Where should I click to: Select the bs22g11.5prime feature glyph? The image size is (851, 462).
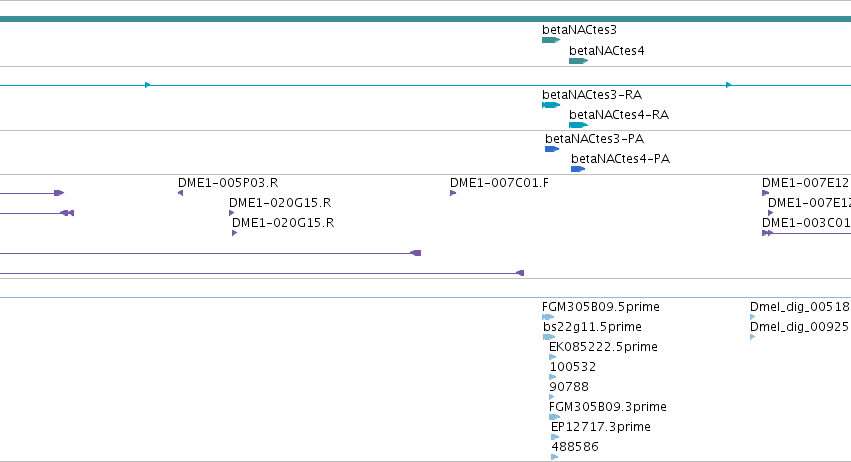pyautogui.click(x=549, y=337)
